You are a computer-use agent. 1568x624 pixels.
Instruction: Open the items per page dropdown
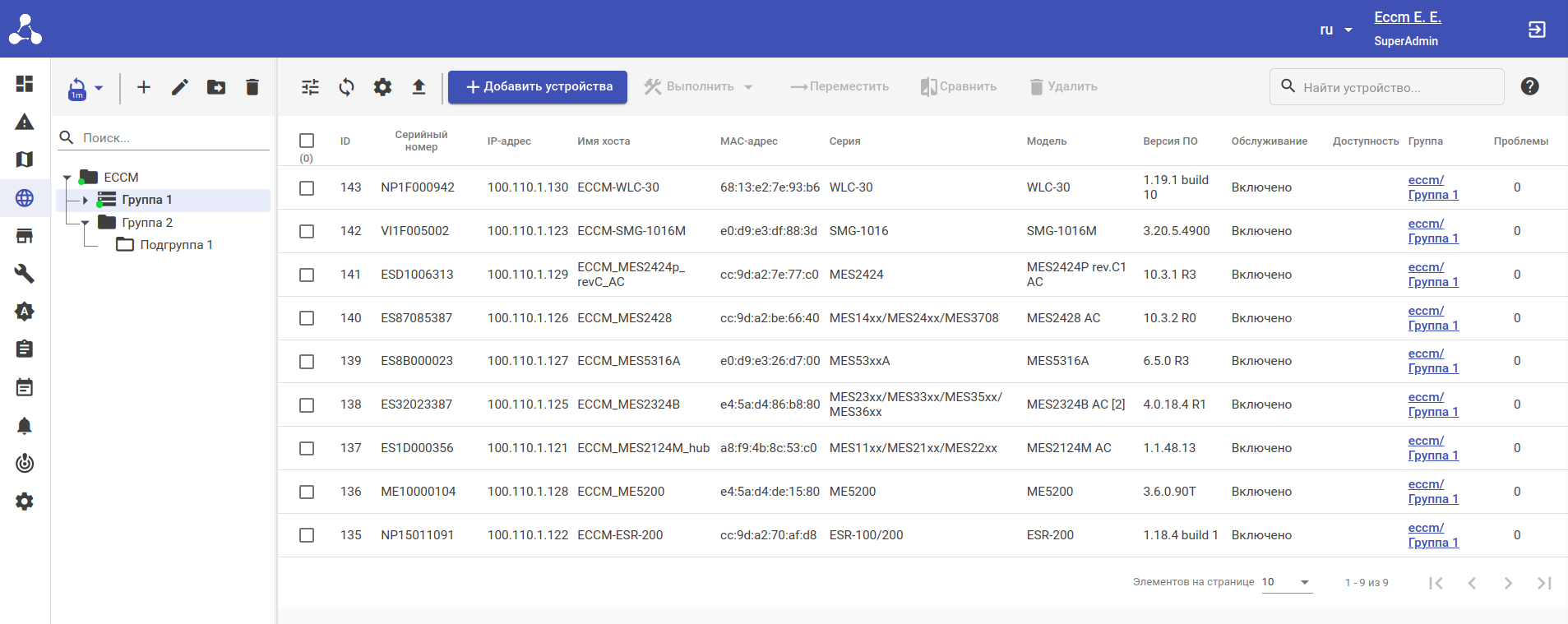pyautogui.click(x=1286, y=582)
